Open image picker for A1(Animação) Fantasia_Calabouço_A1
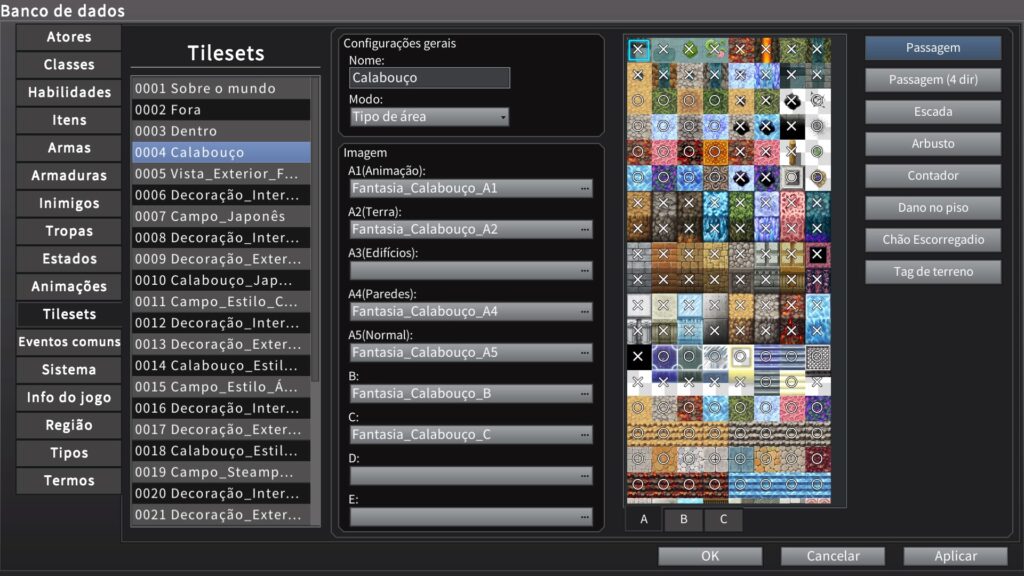This screenshot has height=576, width=1024. pyautogui.click(x=471, y=188)
